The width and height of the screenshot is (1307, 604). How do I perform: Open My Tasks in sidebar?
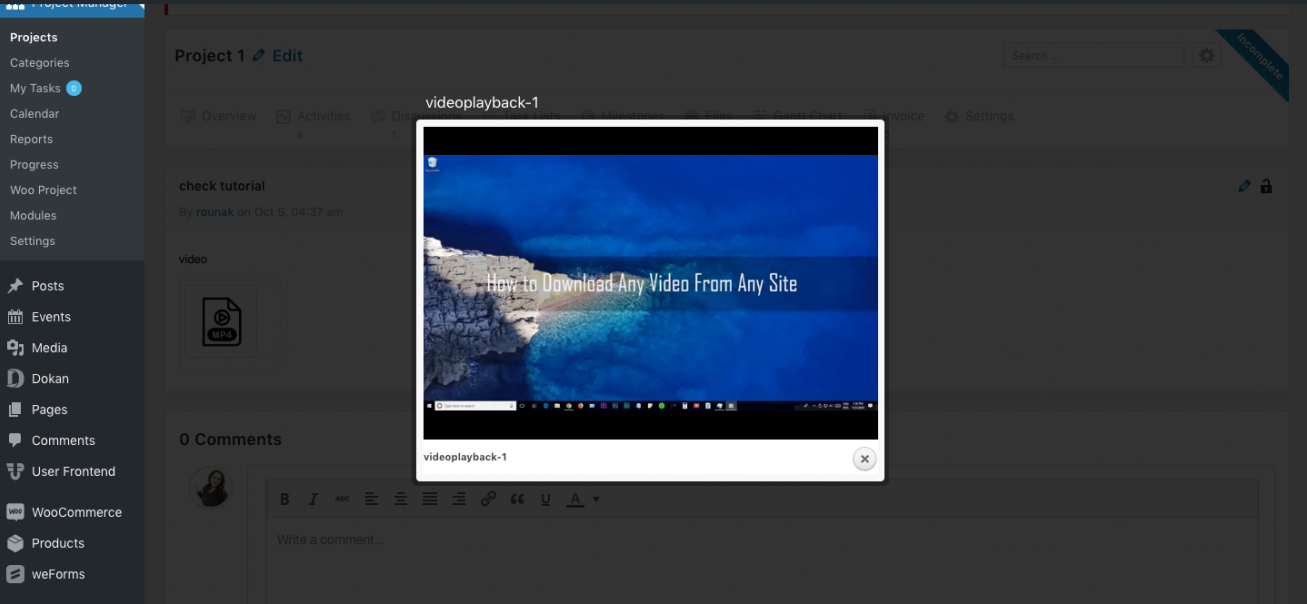pos(45,88)
